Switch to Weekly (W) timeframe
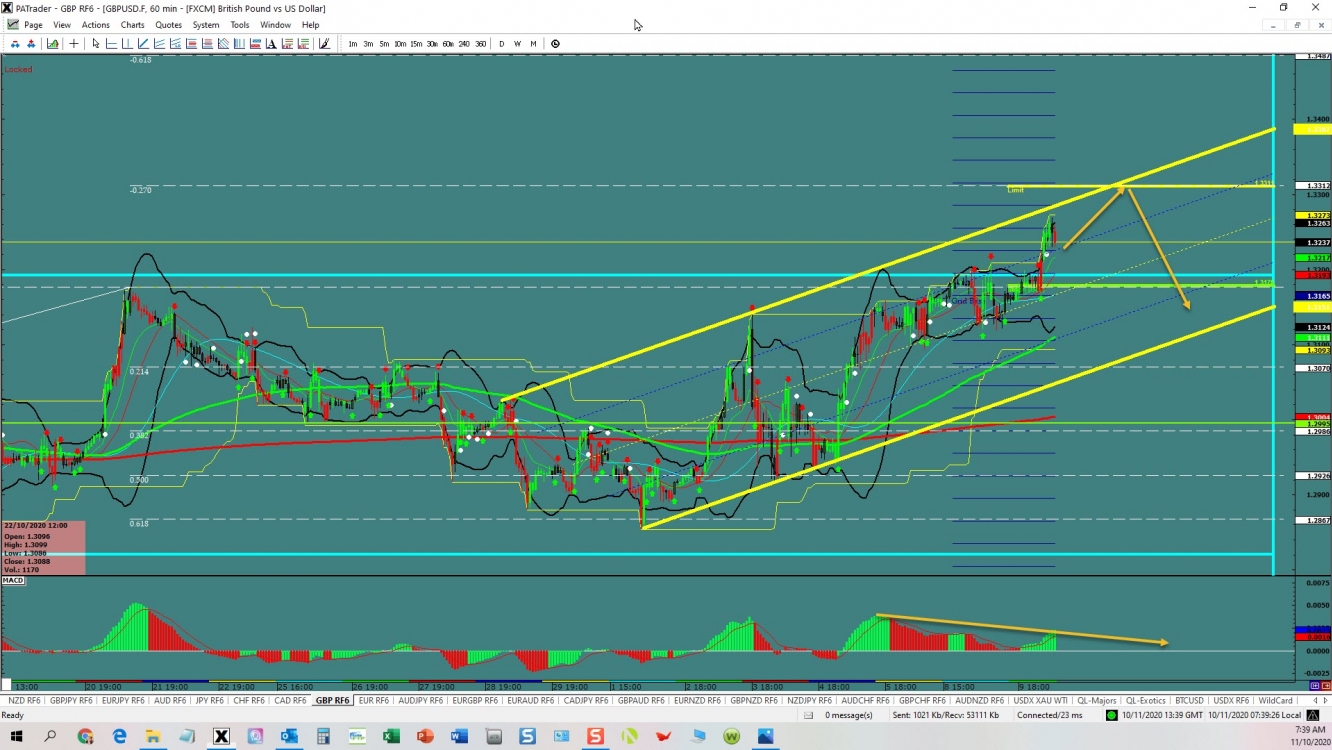The image size is (1332, 750). (517, 44)
